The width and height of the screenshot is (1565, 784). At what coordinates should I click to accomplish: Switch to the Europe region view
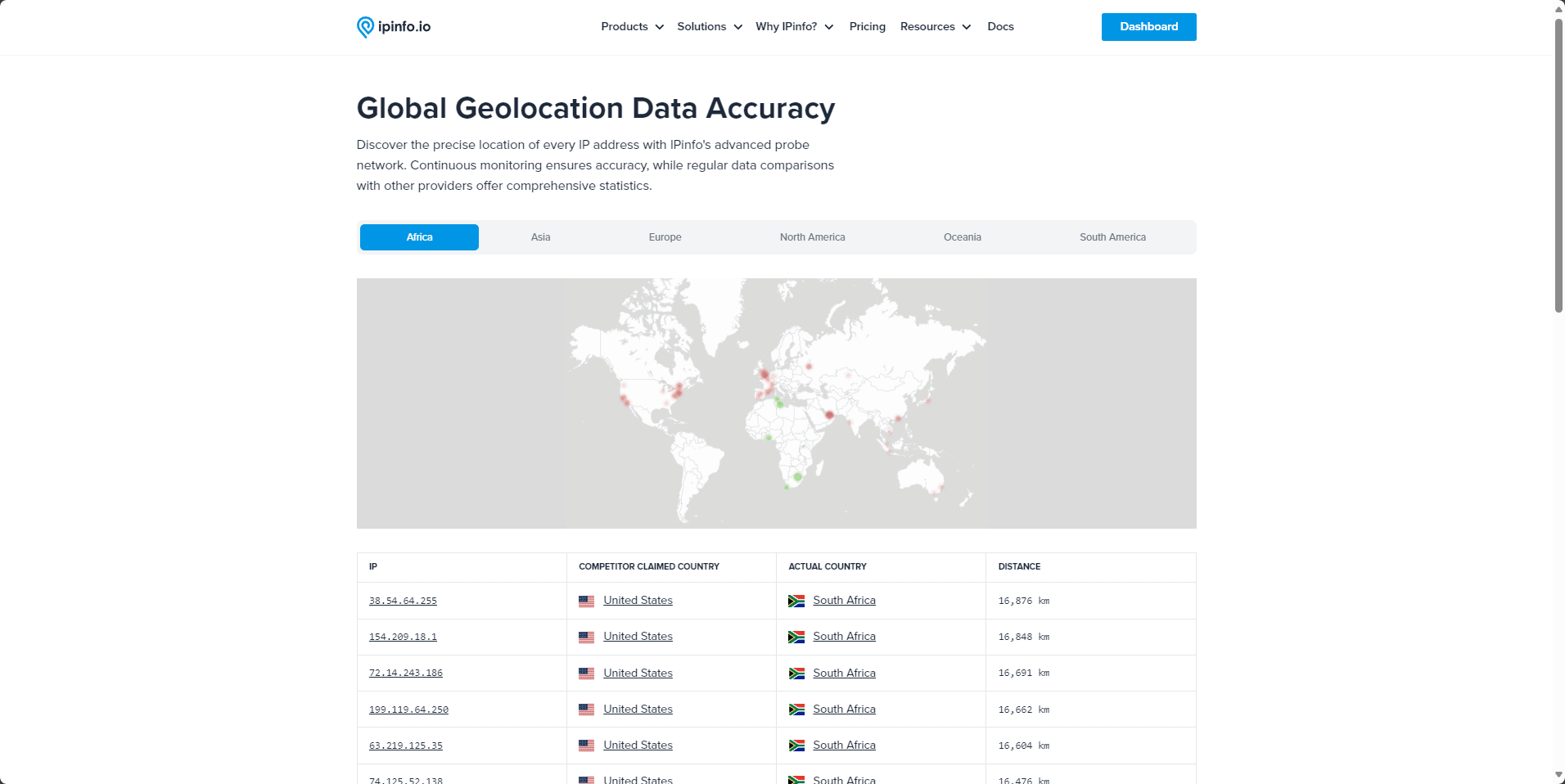pyautogui.click(x=665, y=237)
